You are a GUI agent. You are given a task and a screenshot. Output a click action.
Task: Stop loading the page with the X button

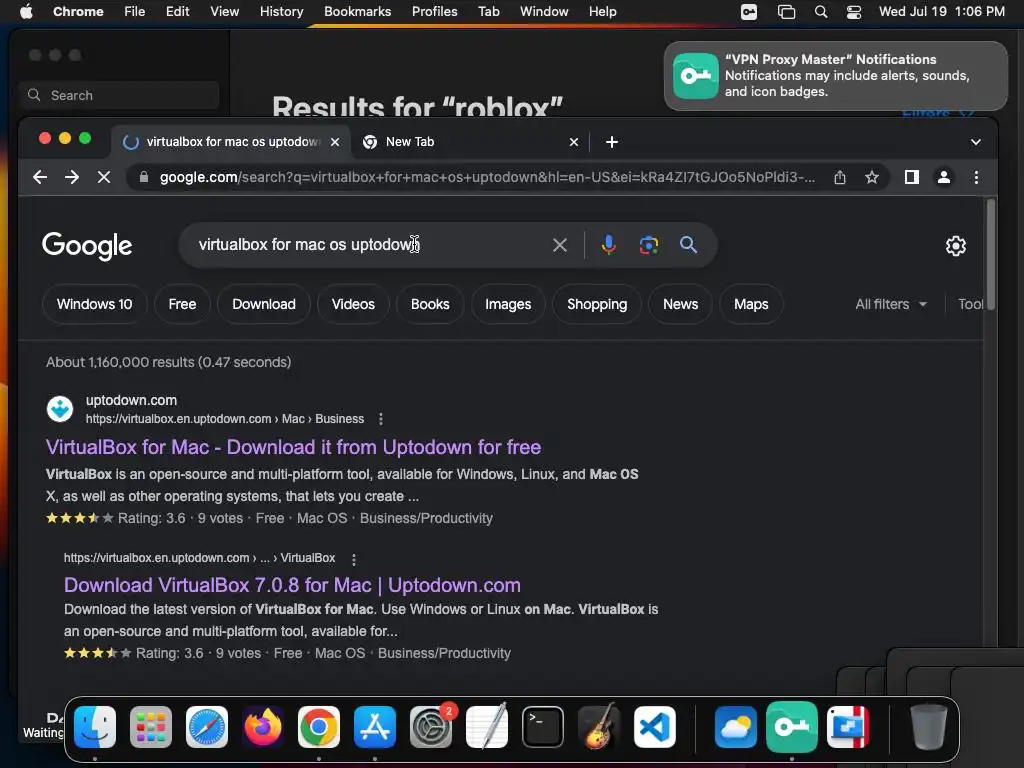pyautogui.click(x=104, y=177)
